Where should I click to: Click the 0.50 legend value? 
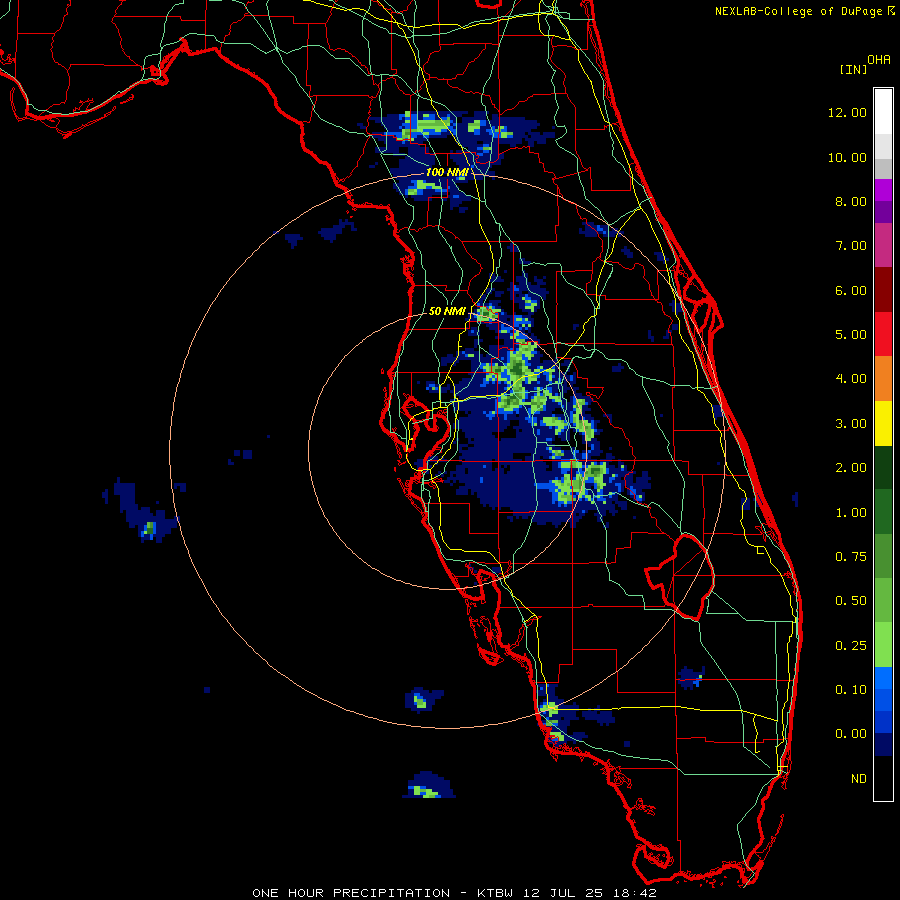tap(851, 601)
